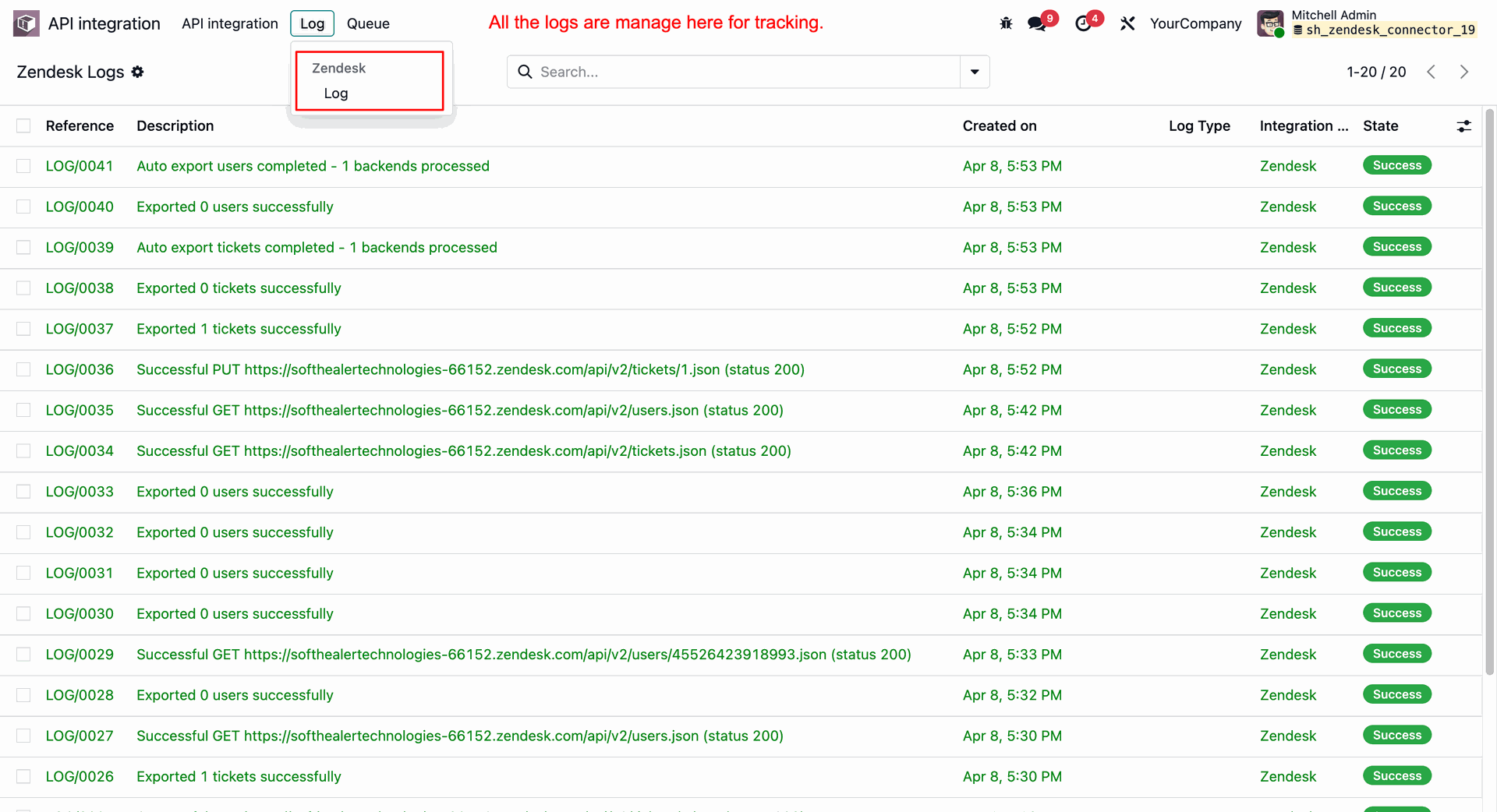This screenshot has width=1497, height=812.
Task: Select checkbox for LOG/0035
Action: point(23,410)
